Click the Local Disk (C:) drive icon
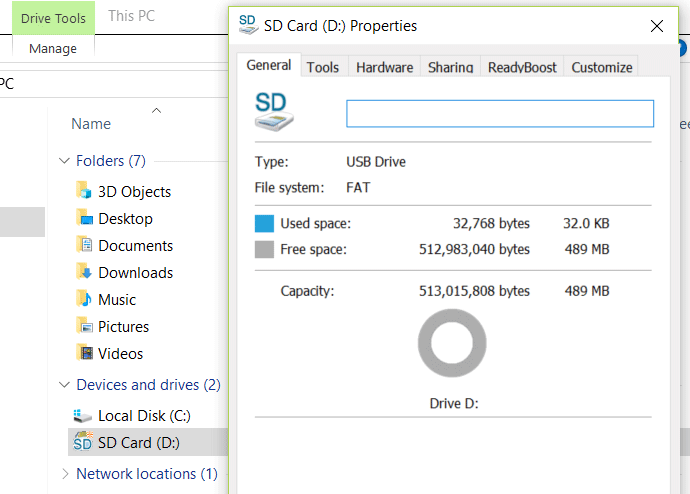690x494 pixels. 83,416
